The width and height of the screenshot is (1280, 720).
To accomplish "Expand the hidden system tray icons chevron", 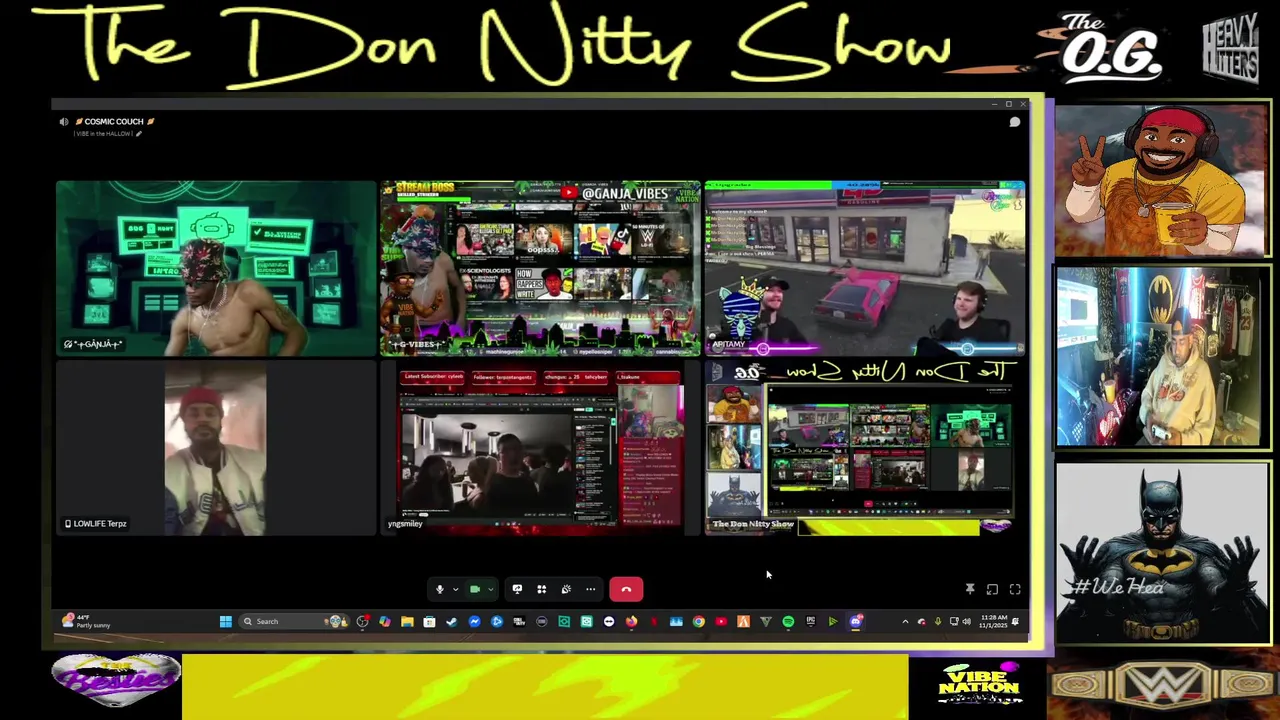I will [x=905, y=621].
